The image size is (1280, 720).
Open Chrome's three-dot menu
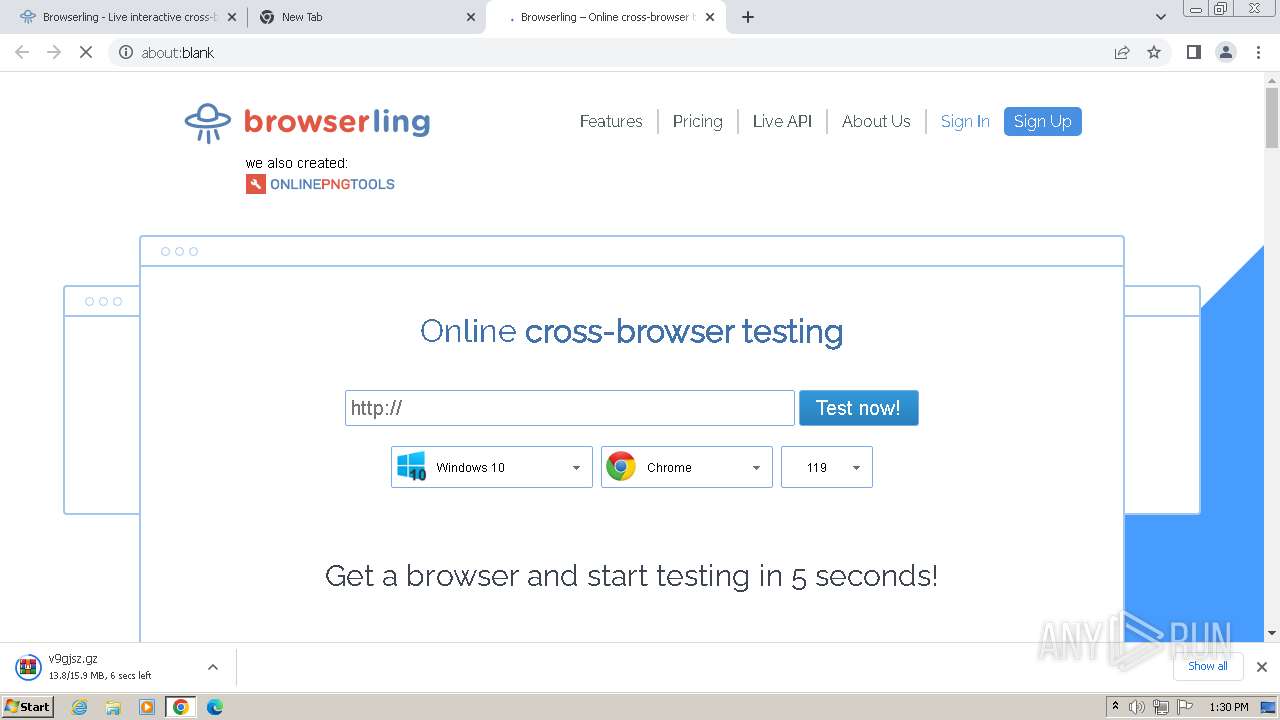[x=1258, y=52]
